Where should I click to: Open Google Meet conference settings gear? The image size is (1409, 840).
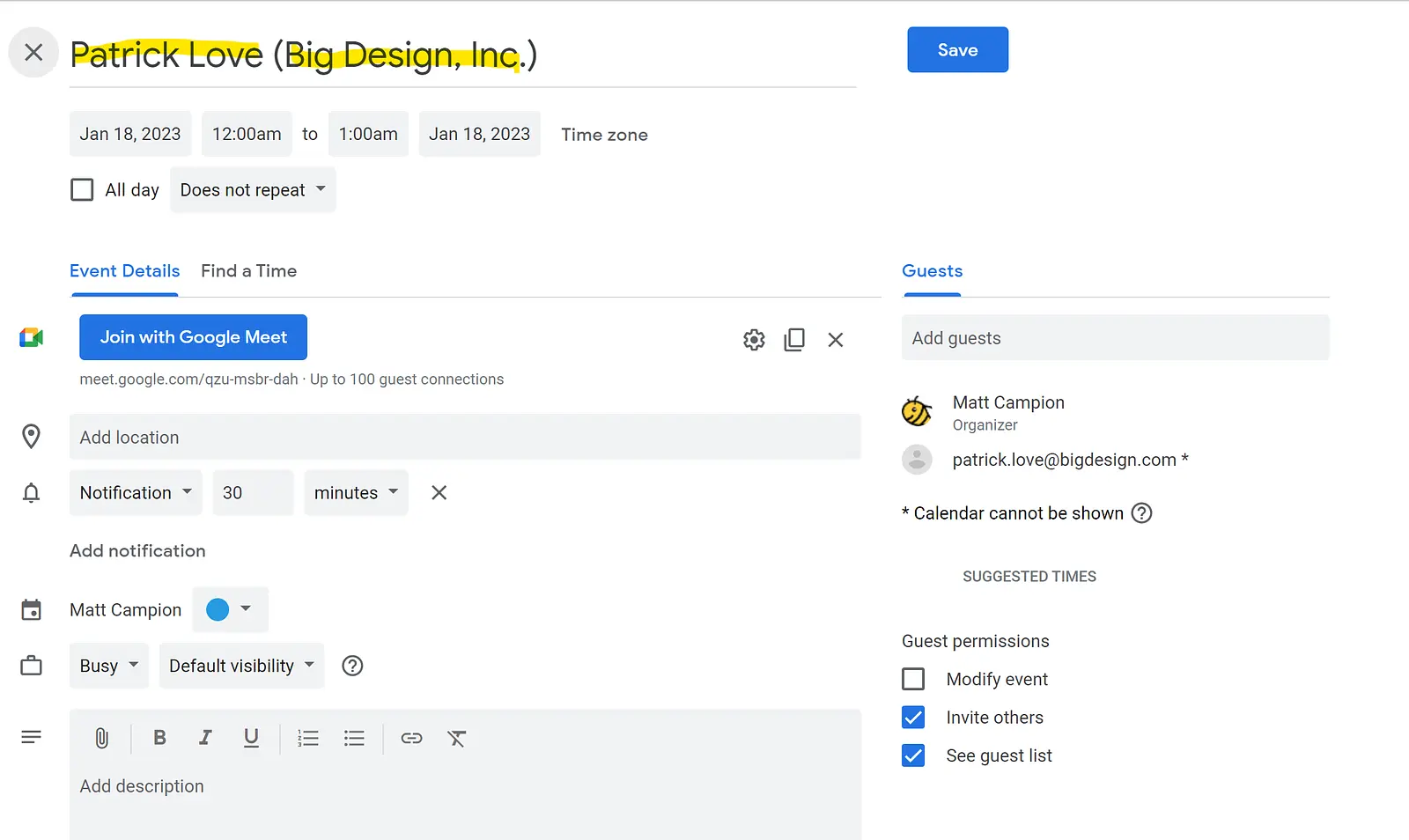pos(754,340)
